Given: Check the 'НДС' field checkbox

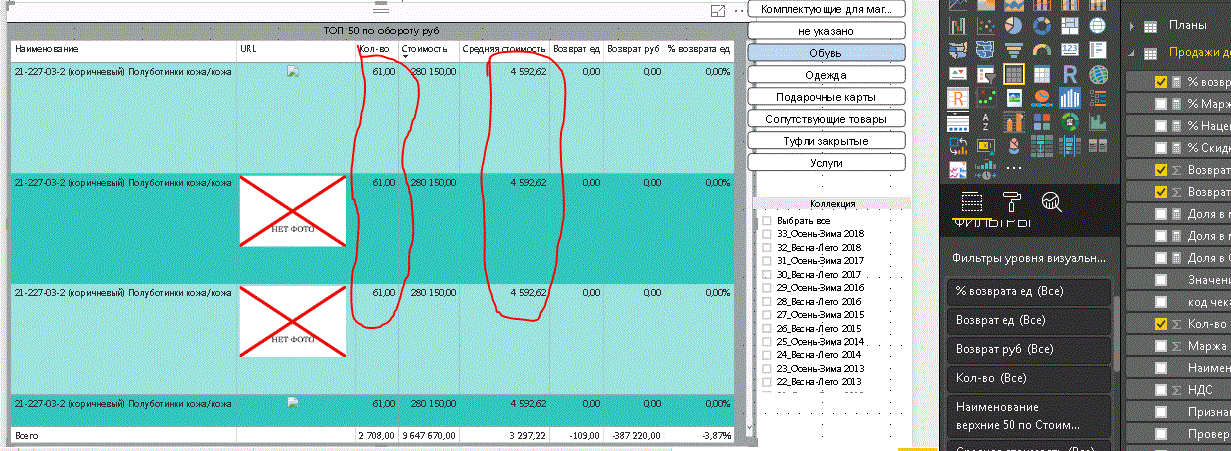Looking at the screenshot, I should (1160, 389).
